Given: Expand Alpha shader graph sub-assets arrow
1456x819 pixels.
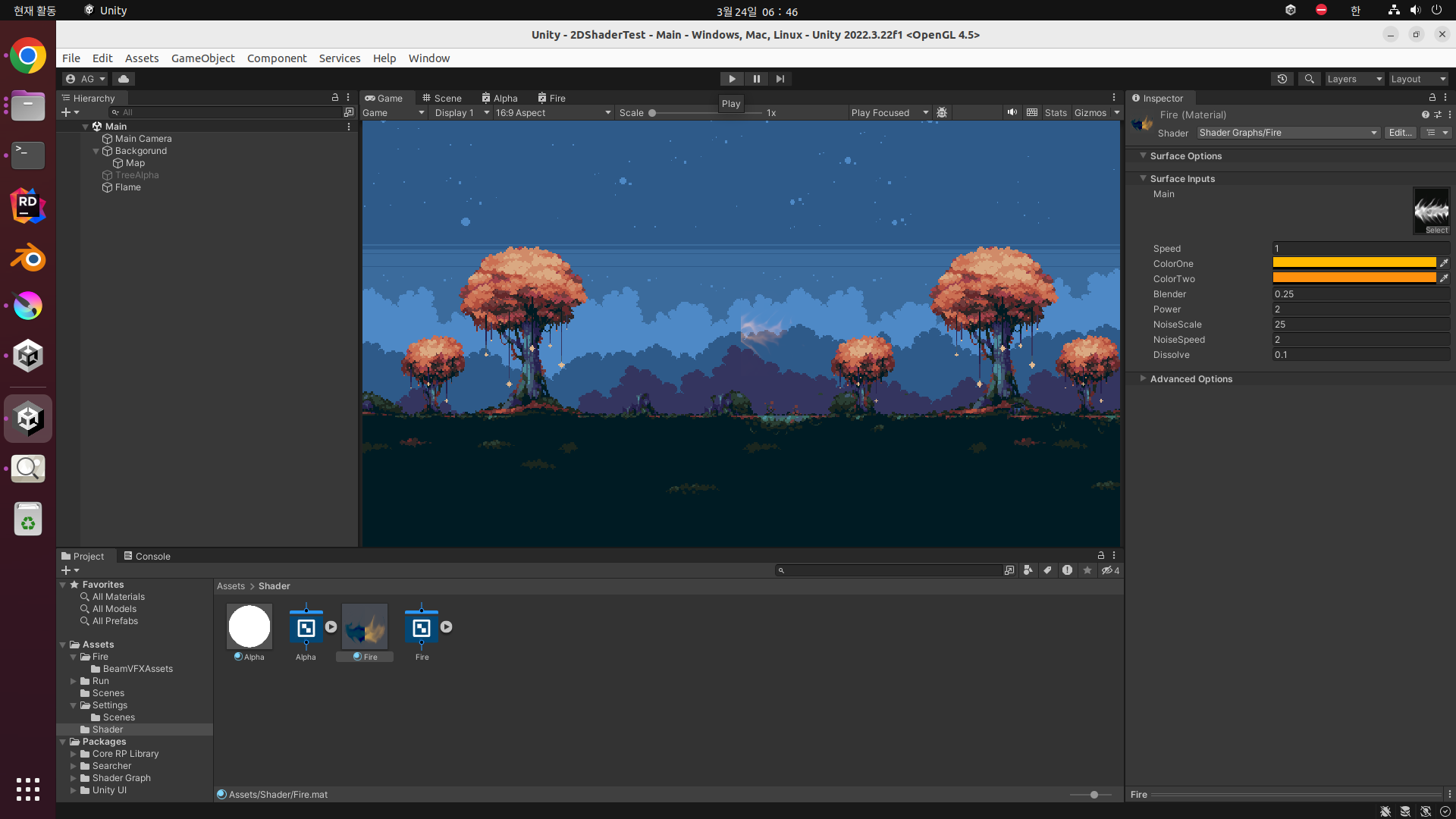Looking at the screenshot, I should [331, 627].
